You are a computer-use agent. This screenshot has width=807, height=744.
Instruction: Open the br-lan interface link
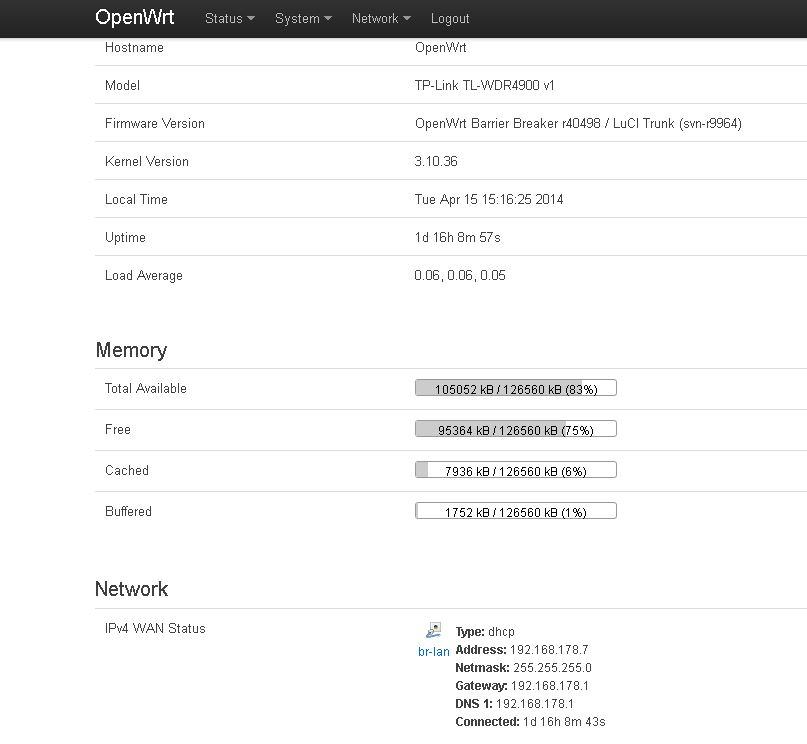click(434, 651)
